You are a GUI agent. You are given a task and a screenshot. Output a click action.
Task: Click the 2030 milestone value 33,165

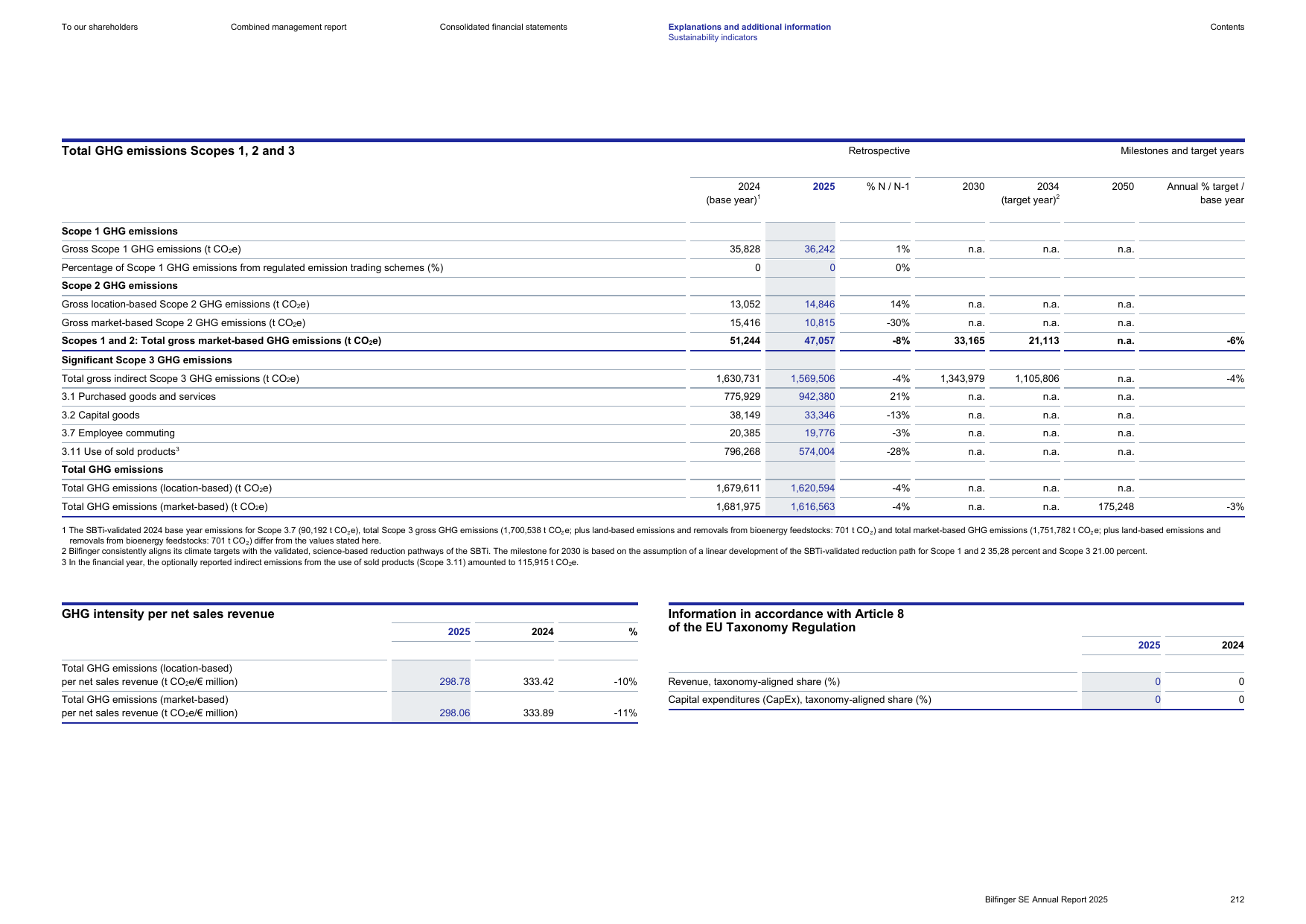969,341
